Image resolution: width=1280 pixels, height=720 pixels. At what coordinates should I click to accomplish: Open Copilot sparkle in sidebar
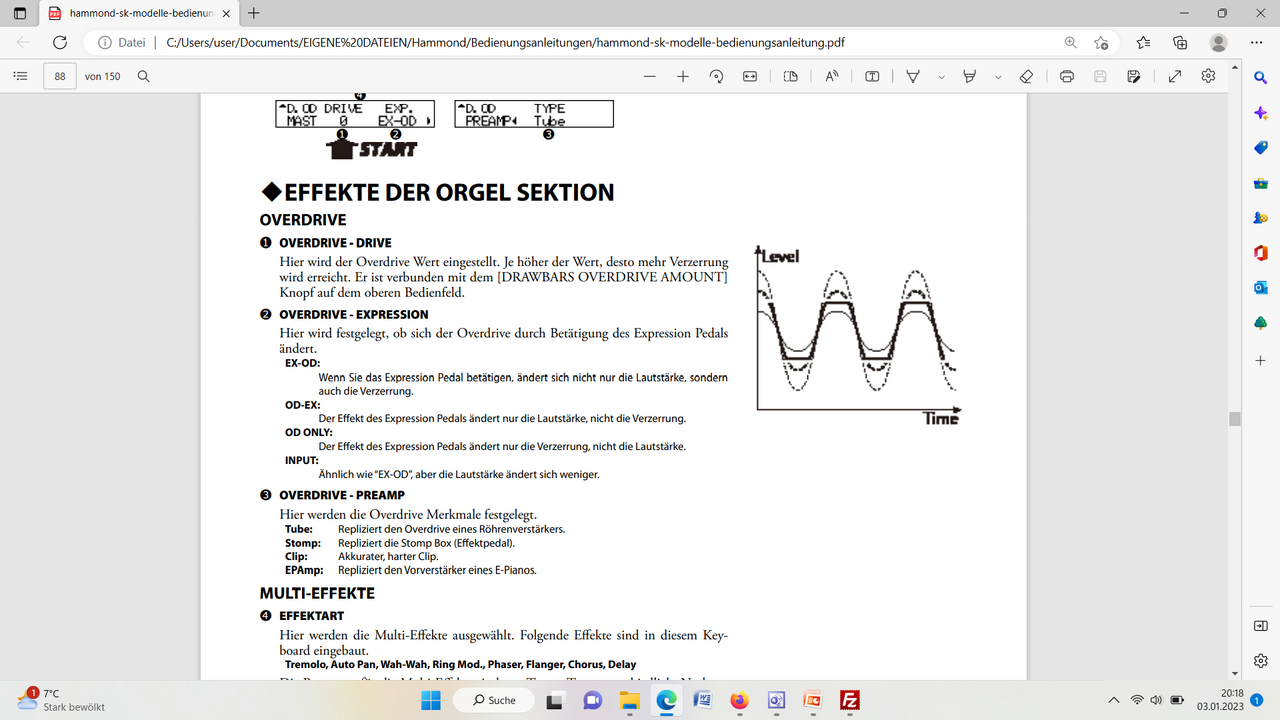(x=1261, y=113)
